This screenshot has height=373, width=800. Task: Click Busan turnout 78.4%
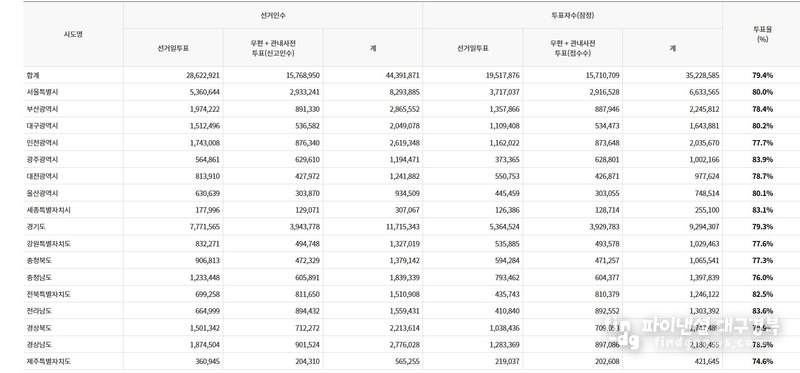pyautogui.click(x=763, y=109)
